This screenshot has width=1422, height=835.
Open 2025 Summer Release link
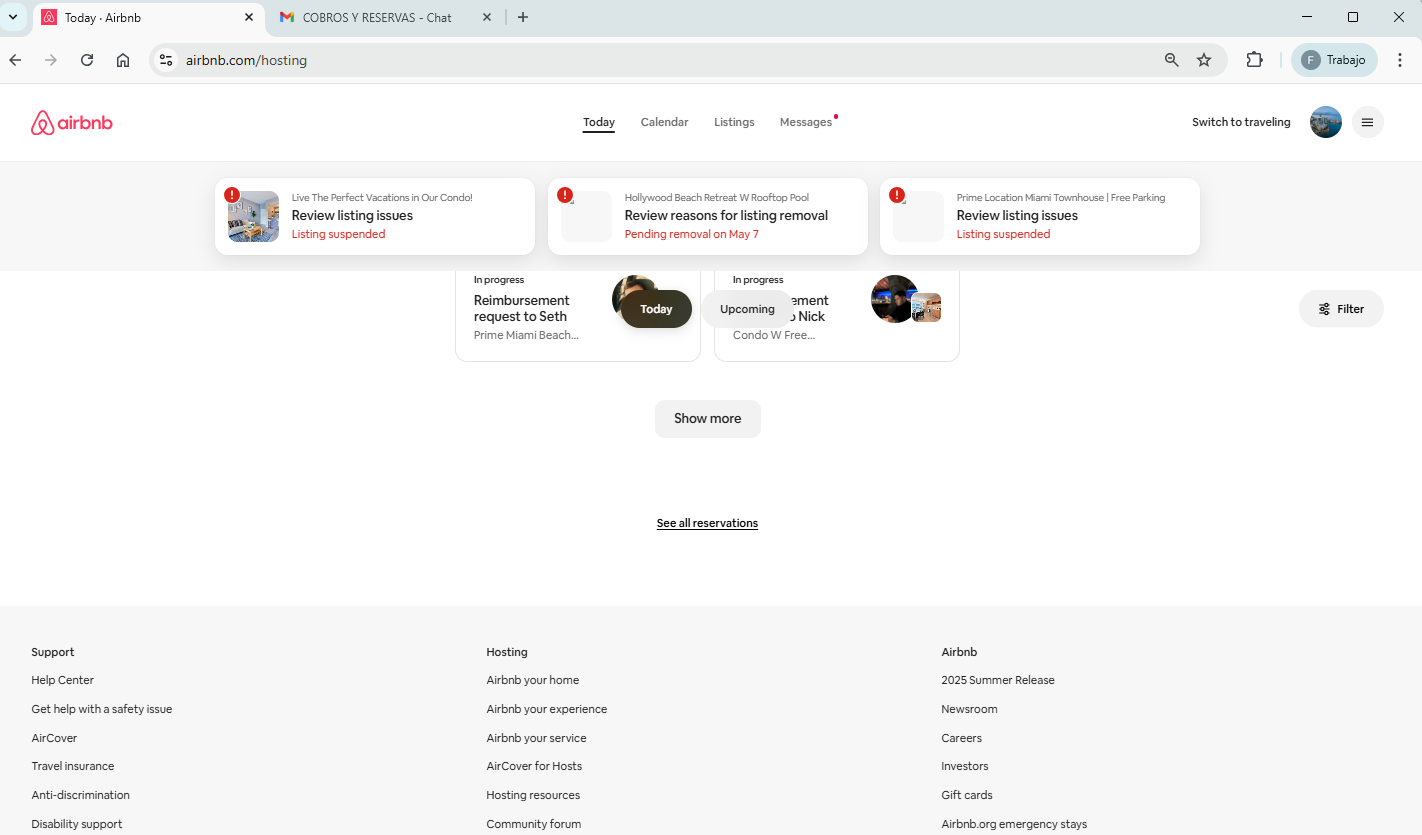pyautogui.click(x=998, y=680)
